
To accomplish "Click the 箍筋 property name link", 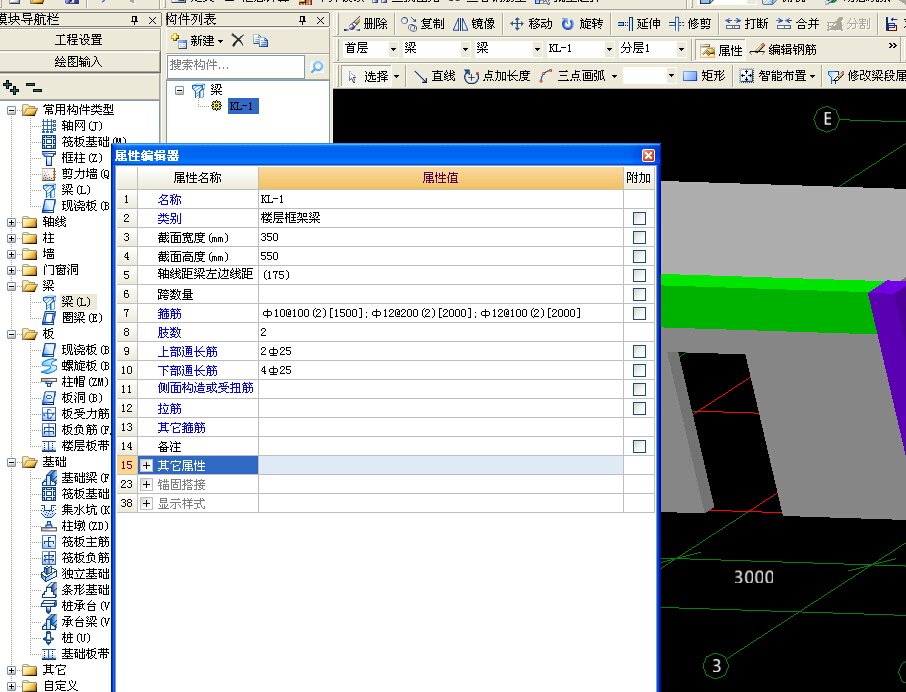I will (169, 314).
